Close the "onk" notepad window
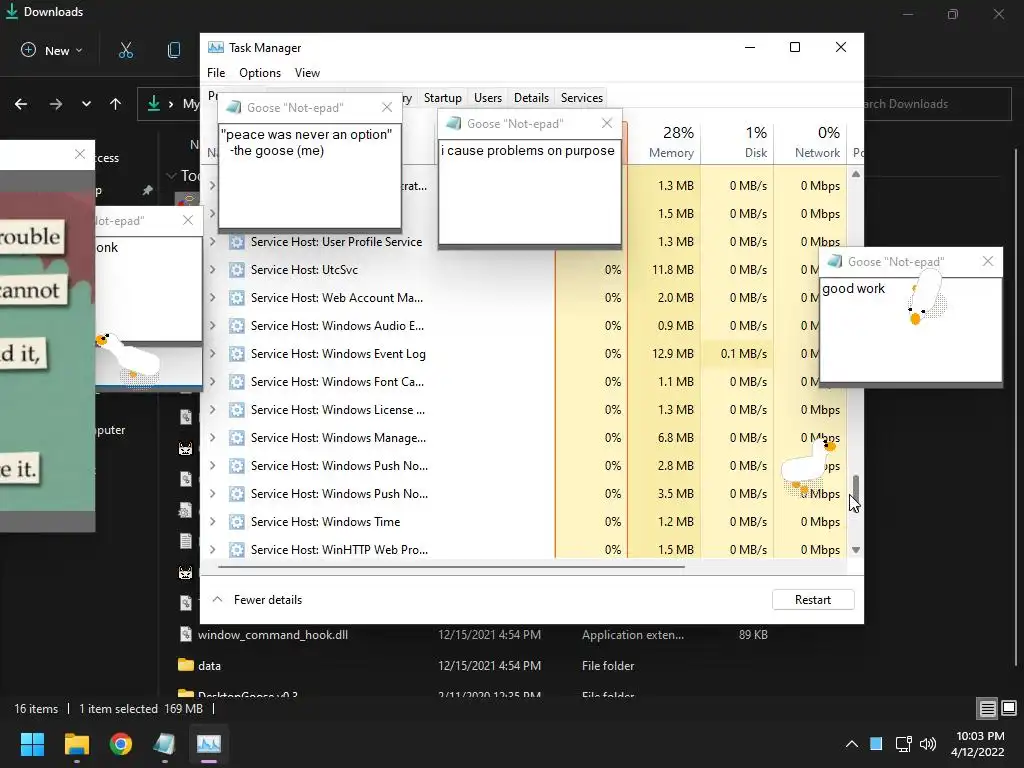Viewport: 1024px width, 768px height. pyautogui.click(x=188, y=221)
